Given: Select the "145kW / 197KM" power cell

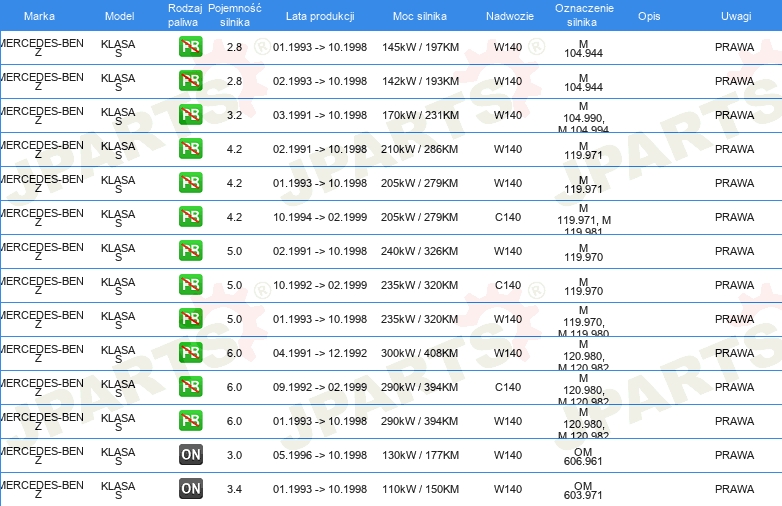Looking at the screenshot, I should click(x=420, y=47).
